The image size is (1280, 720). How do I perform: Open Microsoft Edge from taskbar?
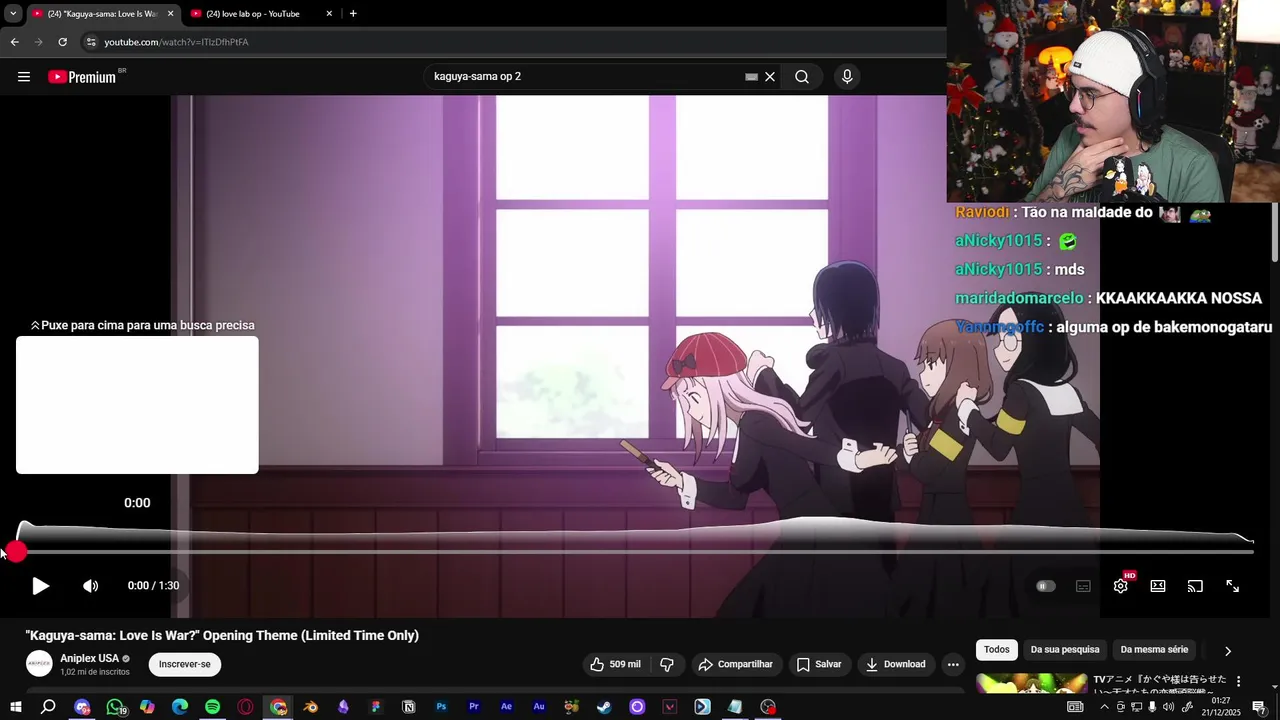(x=180, y=707)
